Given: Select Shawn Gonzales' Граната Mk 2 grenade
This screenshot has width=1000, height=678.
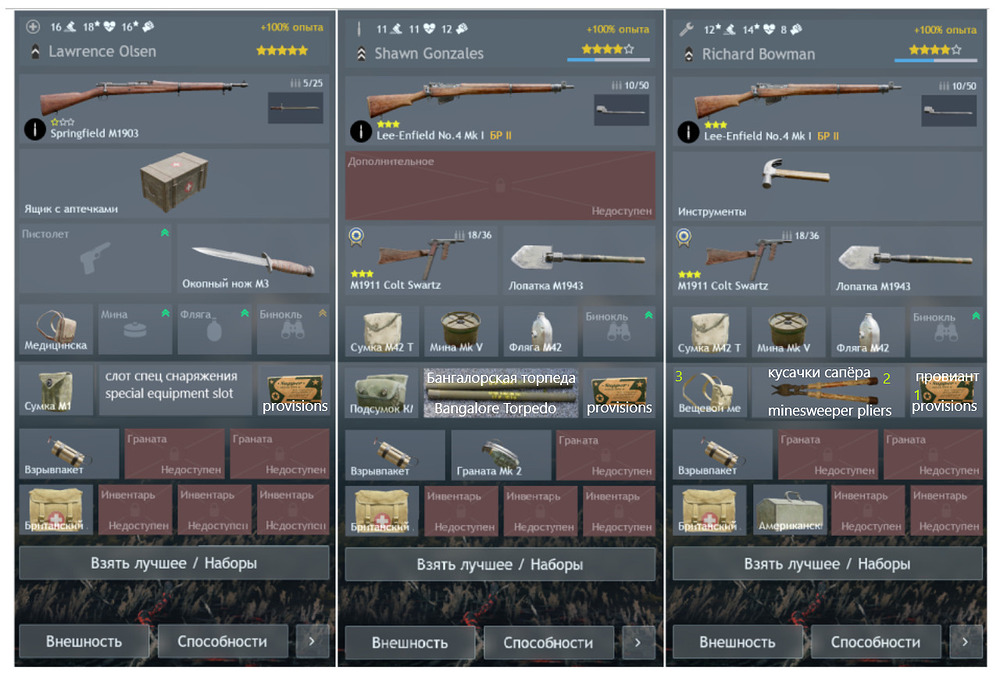Looking at the screenshot, I should tap(501, 455).
